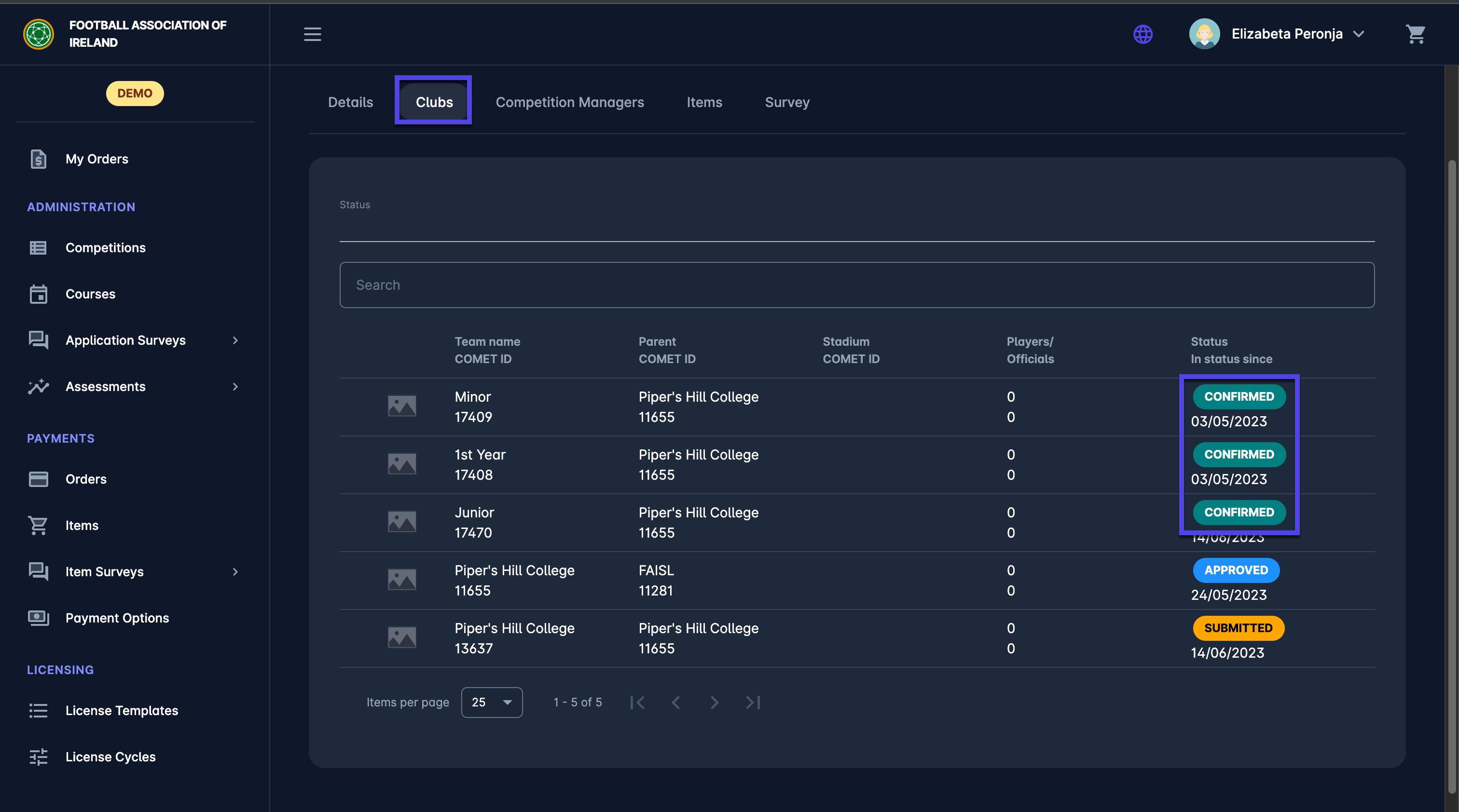Image resolution: width=1459 pixels, height=812 pixels.
Task: Switch to the Survey tab
Action: [x=787, y=102]
